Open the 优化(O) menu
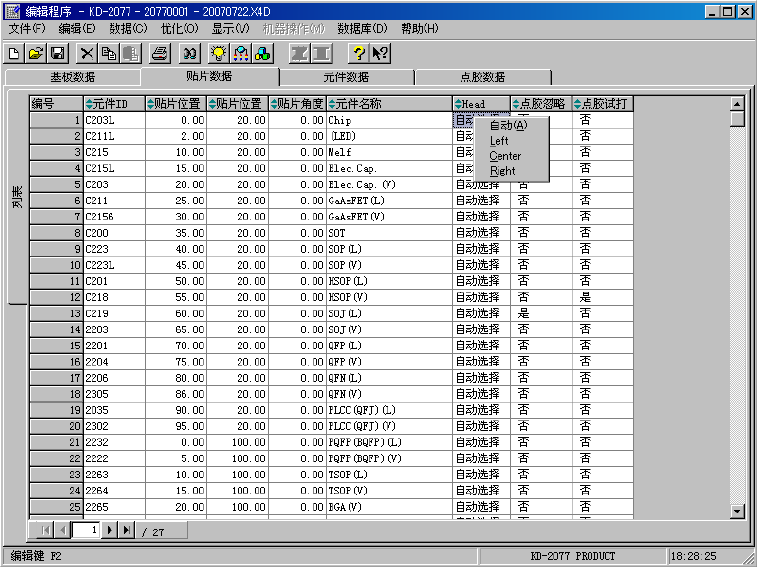Screen dimensions: 757x567 179,29
